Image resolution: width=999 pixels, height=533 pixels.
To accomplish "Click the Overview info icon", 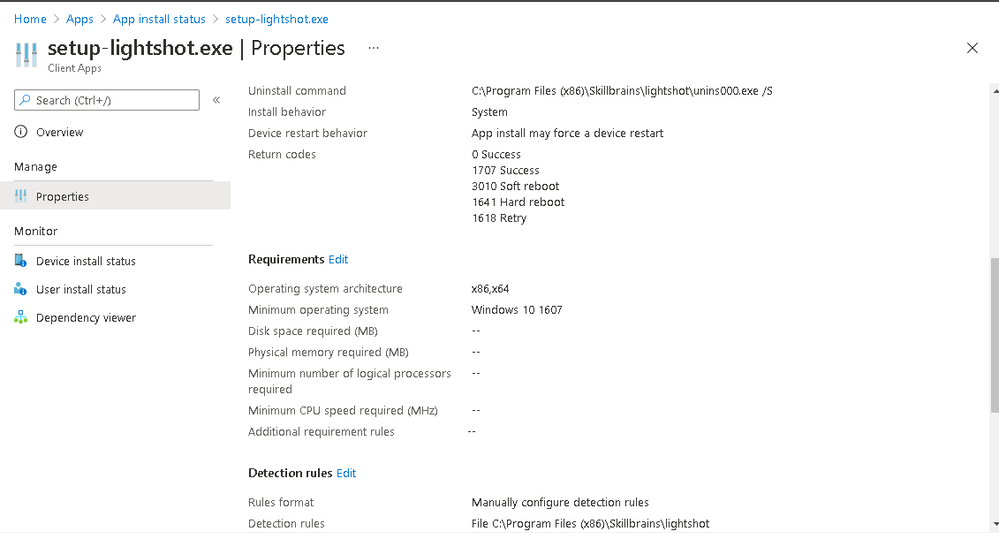I will pyautogui.click(x=21, y=132).
